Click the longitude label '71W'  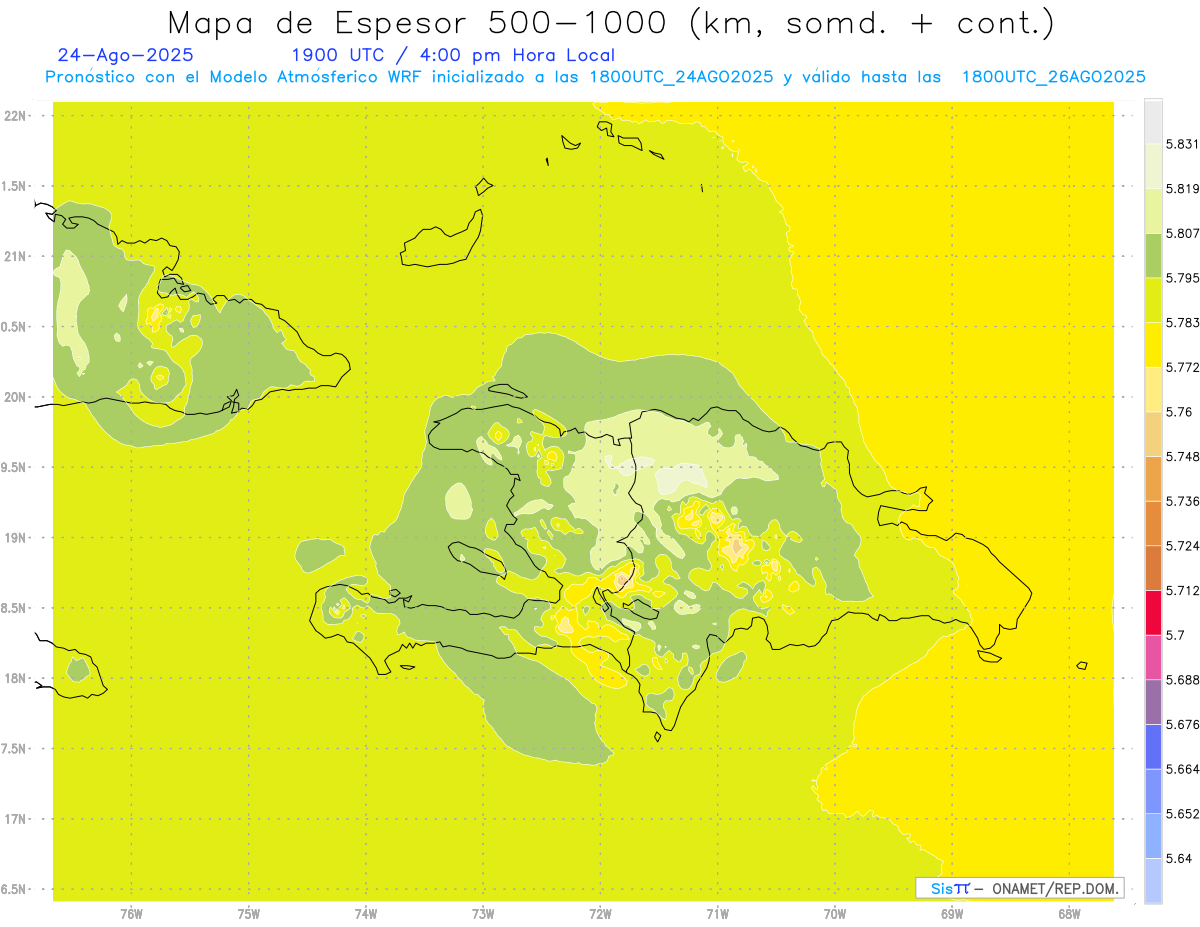717,913
